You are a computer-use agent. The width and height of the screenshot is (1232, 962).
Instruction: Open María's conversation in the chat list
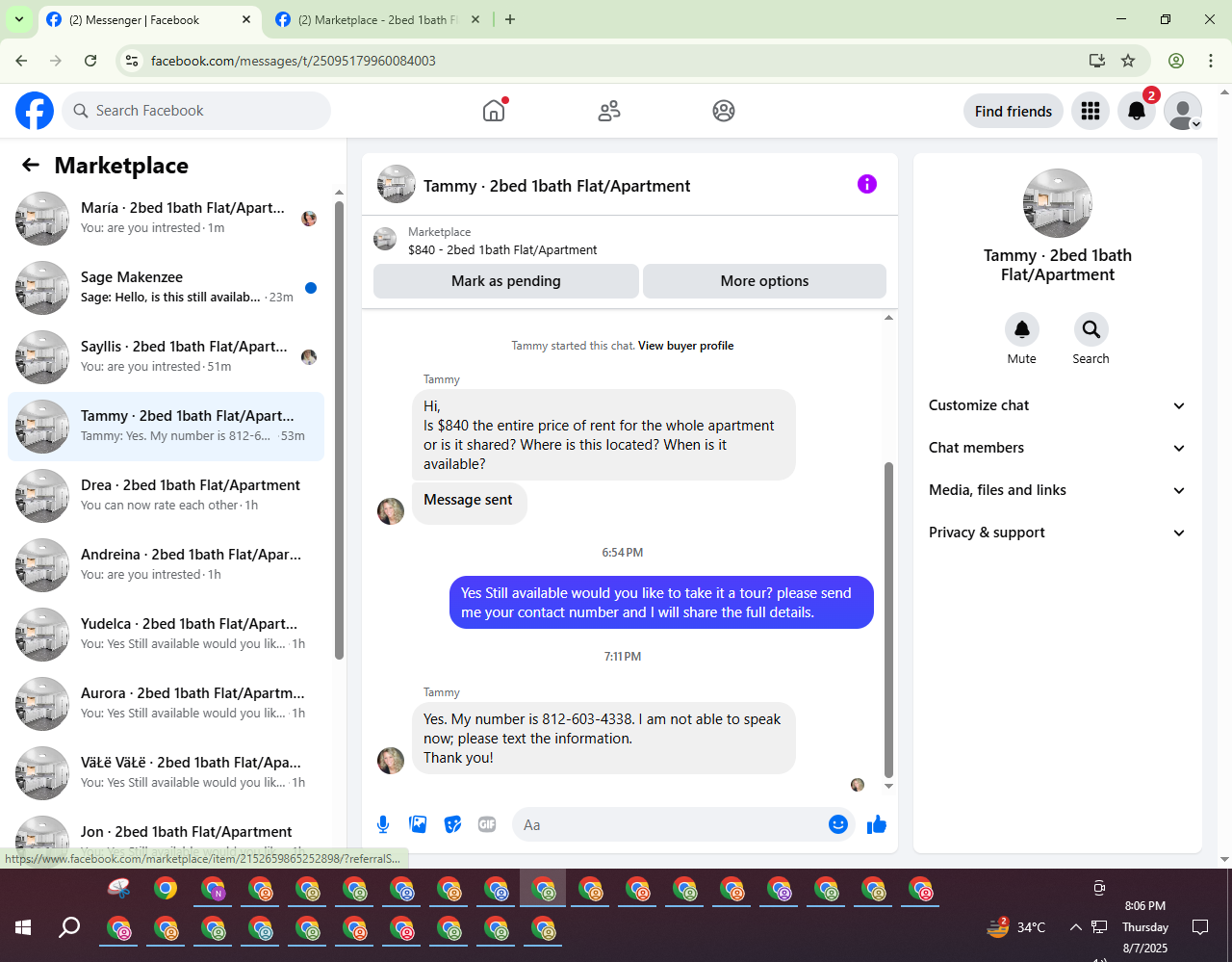167,219
